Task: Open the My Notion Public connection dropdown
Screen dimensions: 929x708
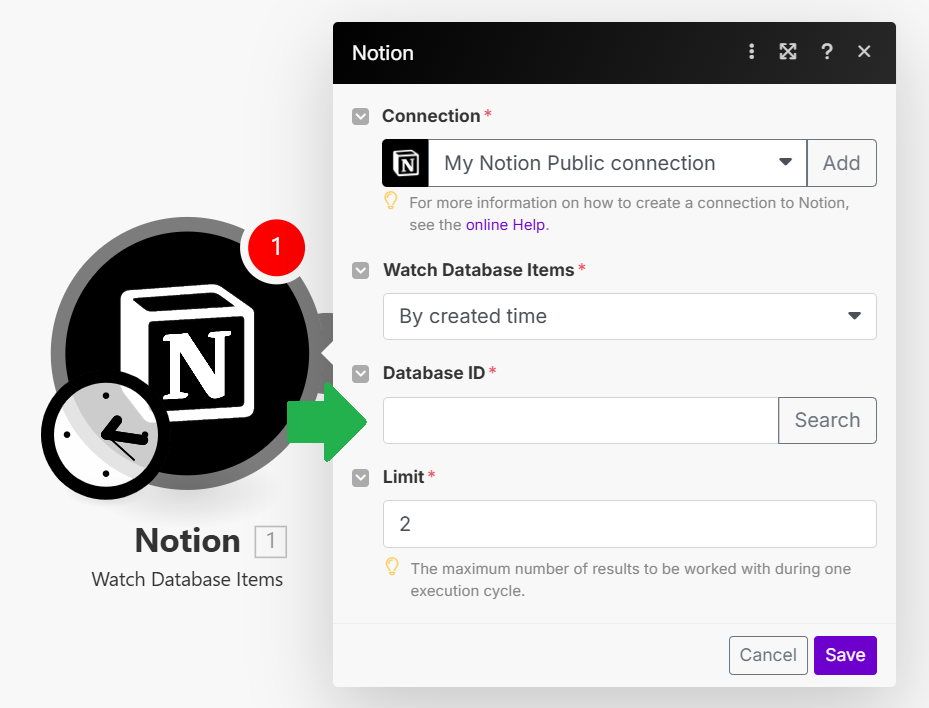Action: (617, 163)
